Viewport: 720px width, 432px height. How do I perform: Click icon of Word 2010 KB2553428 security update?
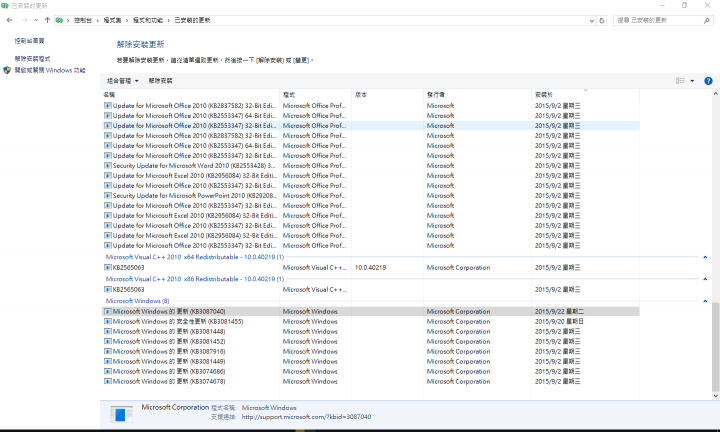pos(108,165)
